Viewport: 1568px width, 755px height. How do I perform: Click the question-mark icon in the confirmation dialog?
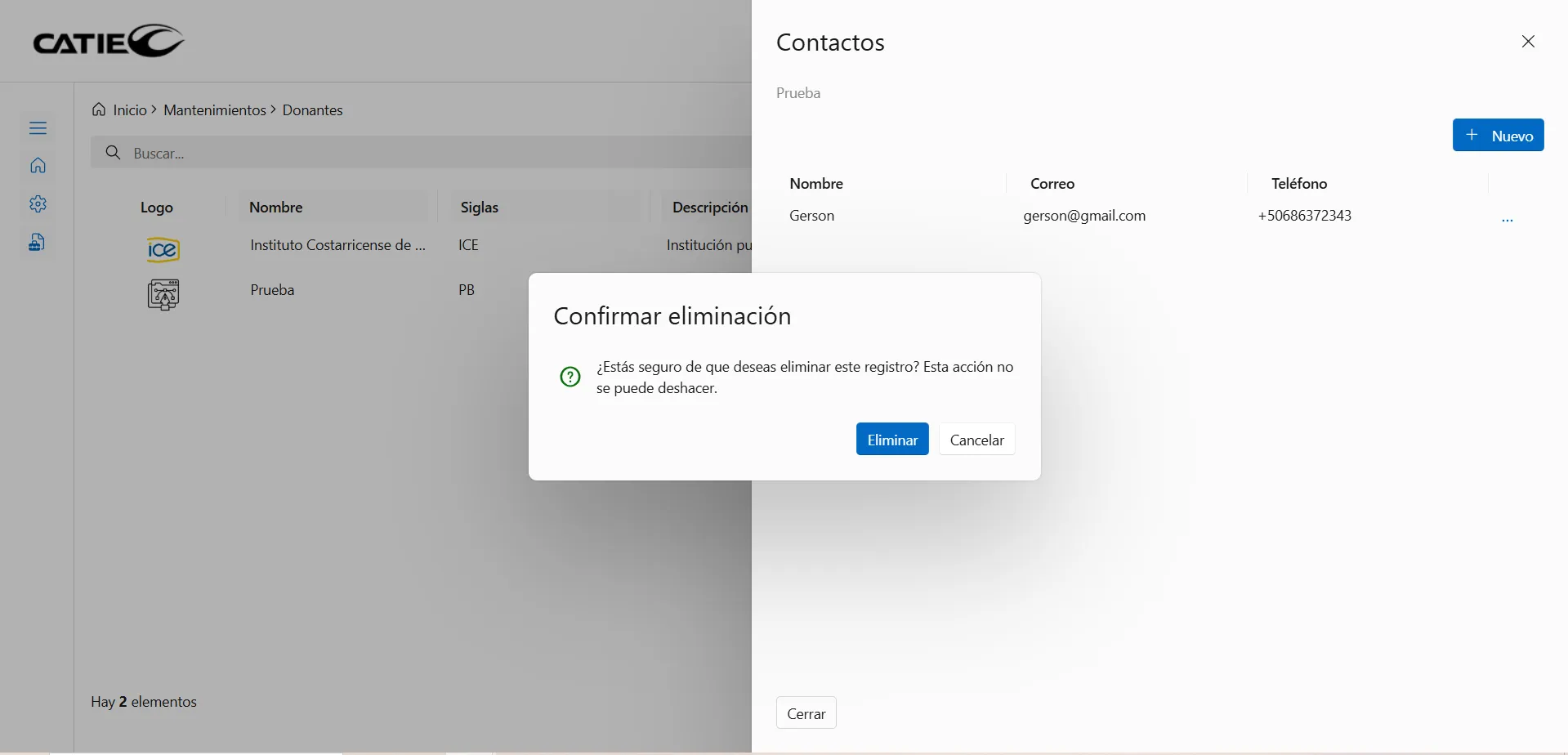tap(570, 377)
